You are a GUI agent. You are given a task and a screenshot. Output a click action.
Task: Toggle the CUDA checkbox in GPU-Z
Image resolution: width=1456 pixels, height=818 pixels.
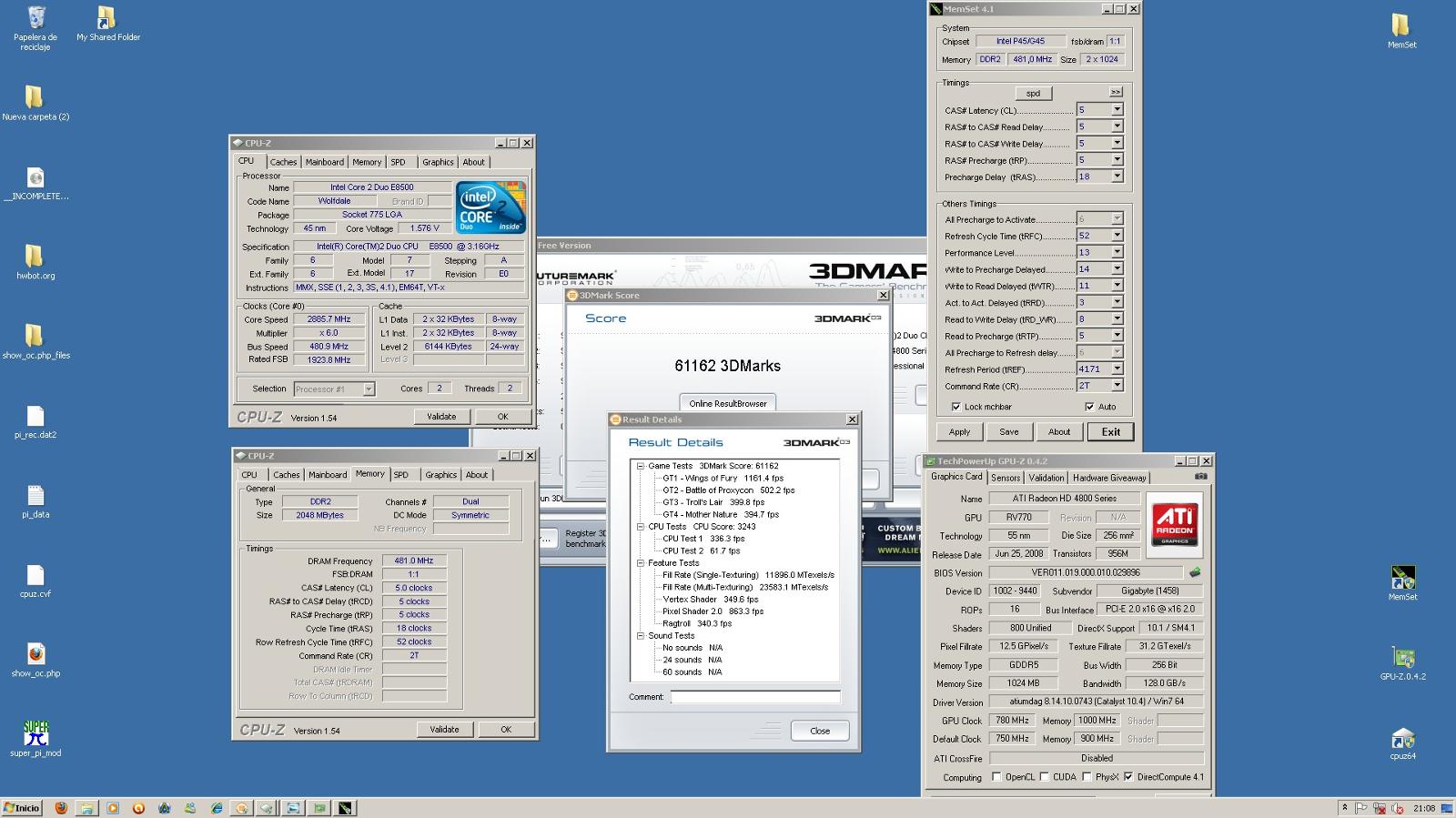click(1044, 777)
